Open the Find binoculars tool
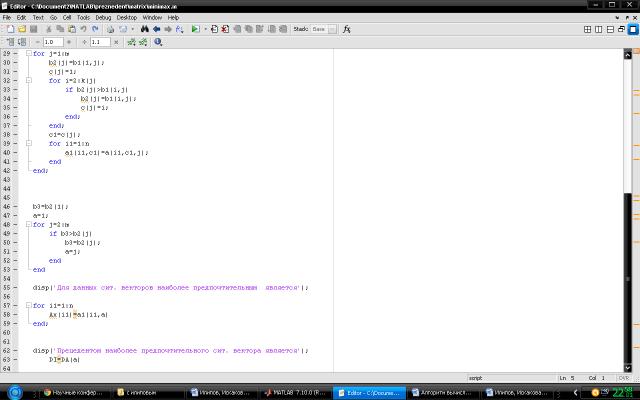 pyautogui.click(x=145, y=30)
